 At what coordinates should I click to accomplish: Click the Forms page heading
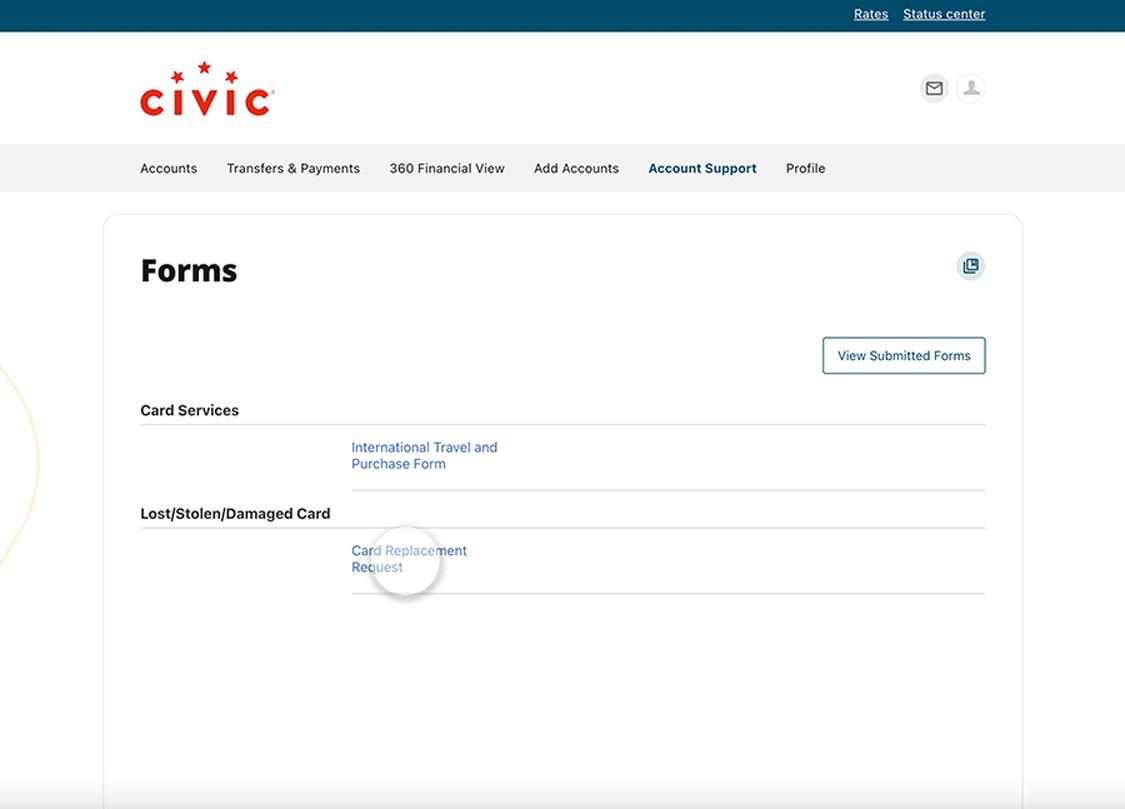(x=189, y=271)
